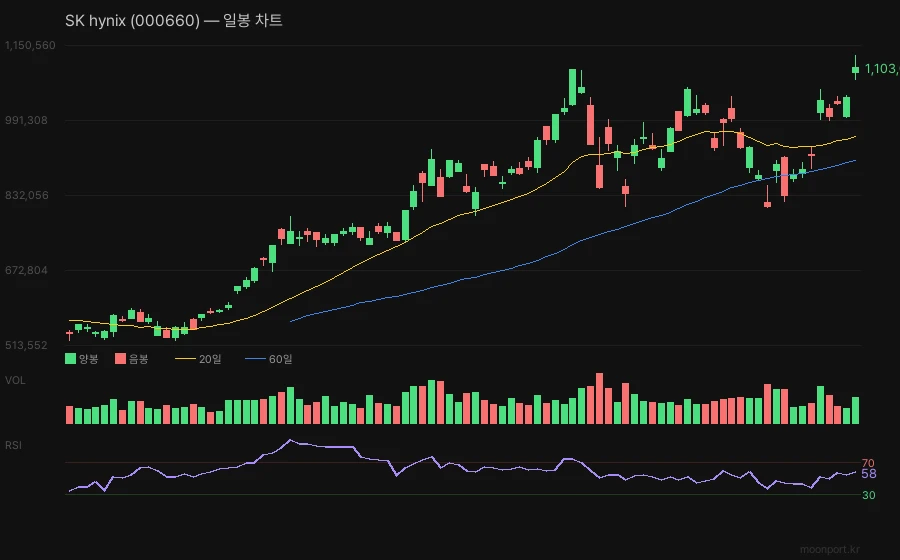Toggle the yellow 20일 moving average legend

198,359
